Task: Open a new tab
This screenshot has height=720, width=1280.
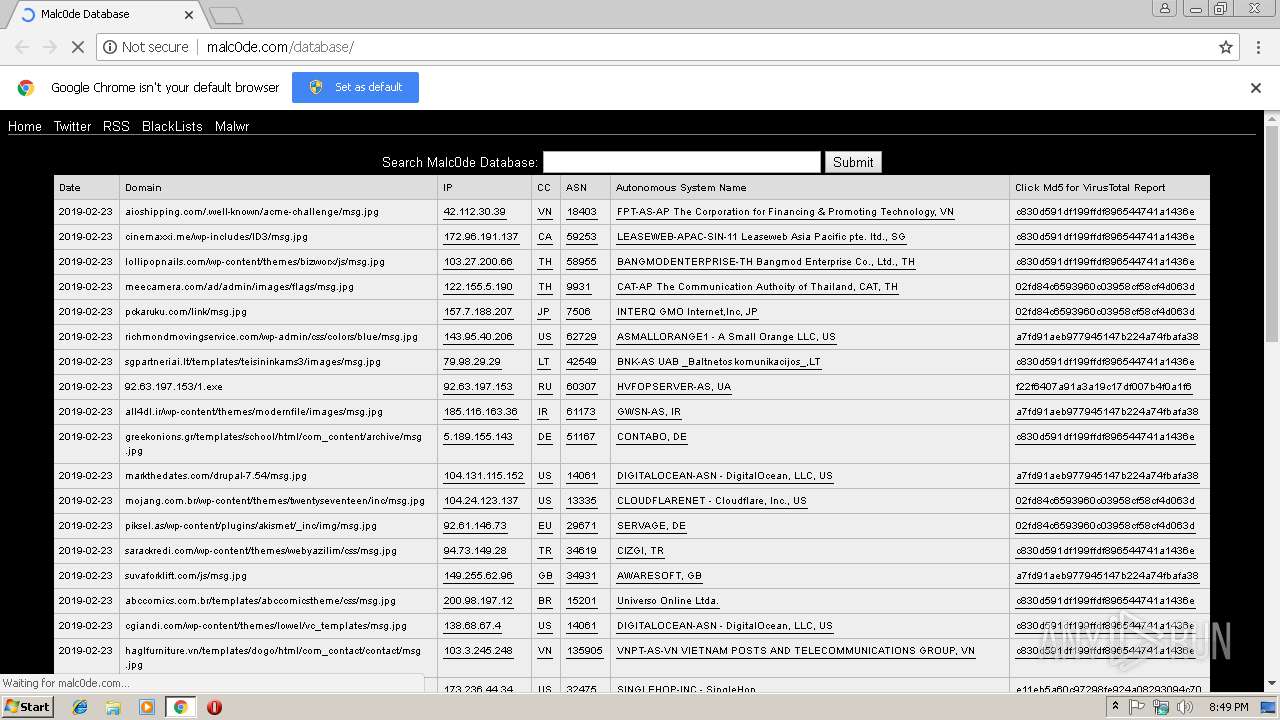Action: (x=226, y=15)
